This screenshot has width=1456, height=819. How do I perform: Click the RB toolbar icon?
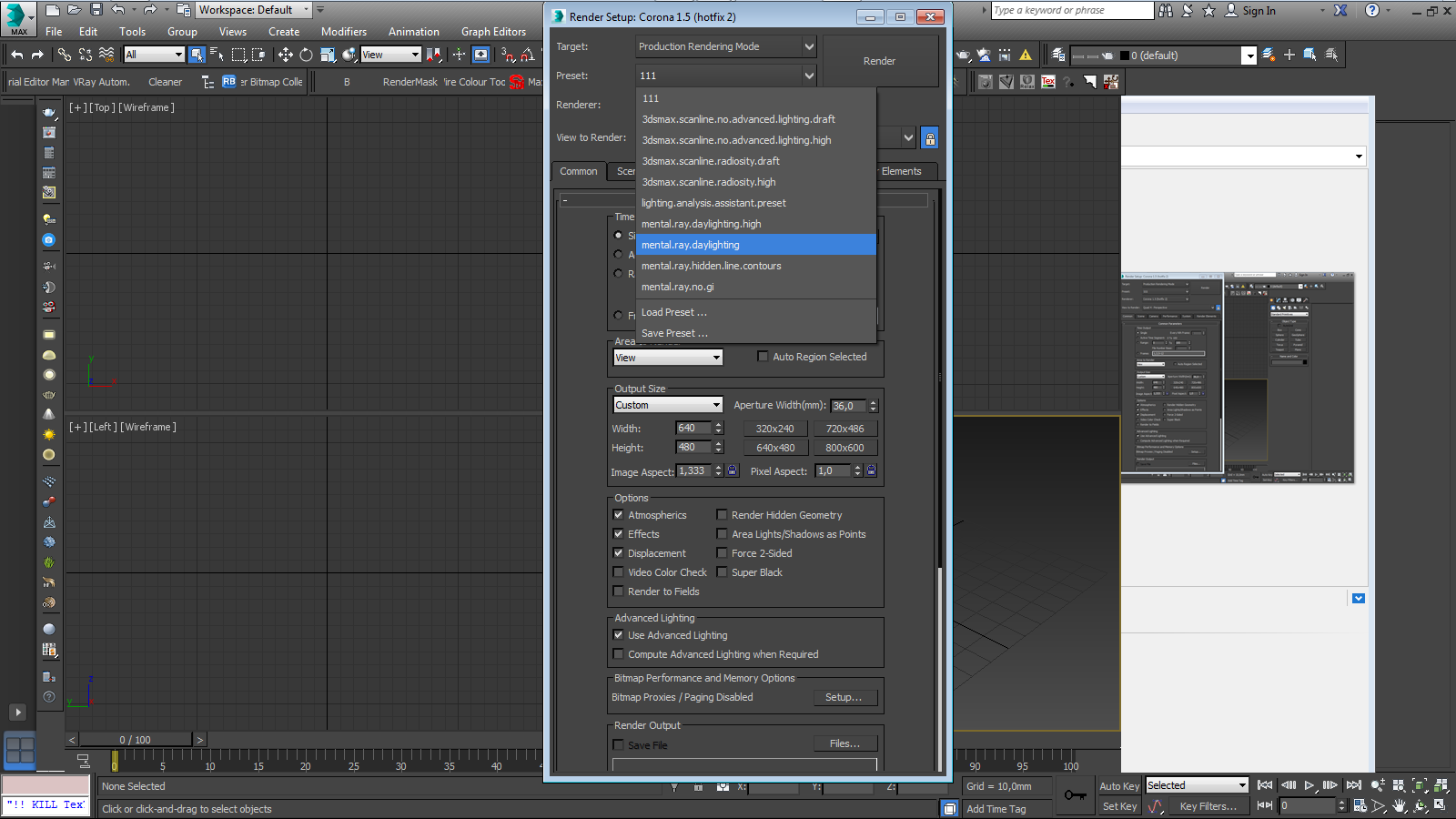[229, 82]
